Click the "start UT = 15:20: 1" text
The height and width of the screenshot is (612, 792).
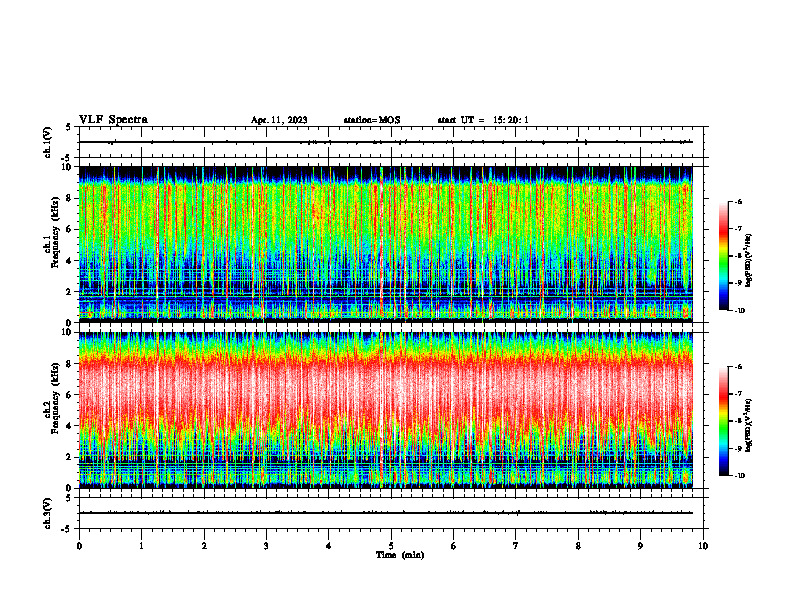483,120
